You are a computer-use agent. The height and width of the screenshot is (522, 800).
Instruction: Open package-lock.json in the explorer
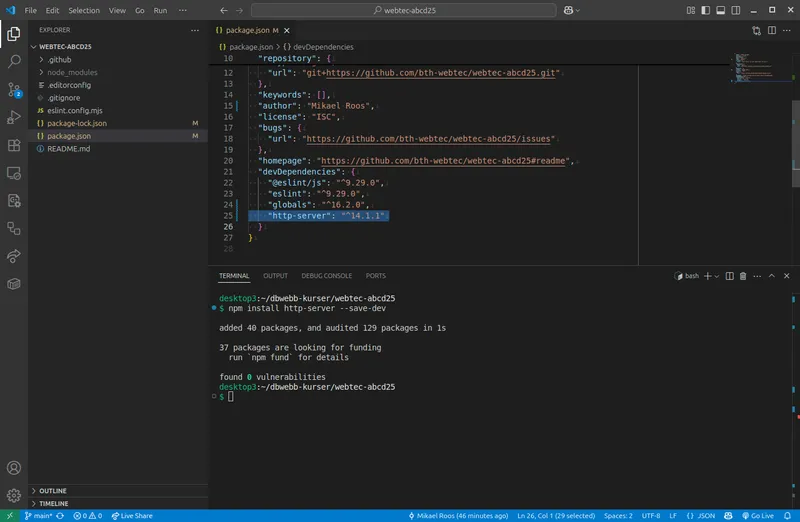coord(117,123)
